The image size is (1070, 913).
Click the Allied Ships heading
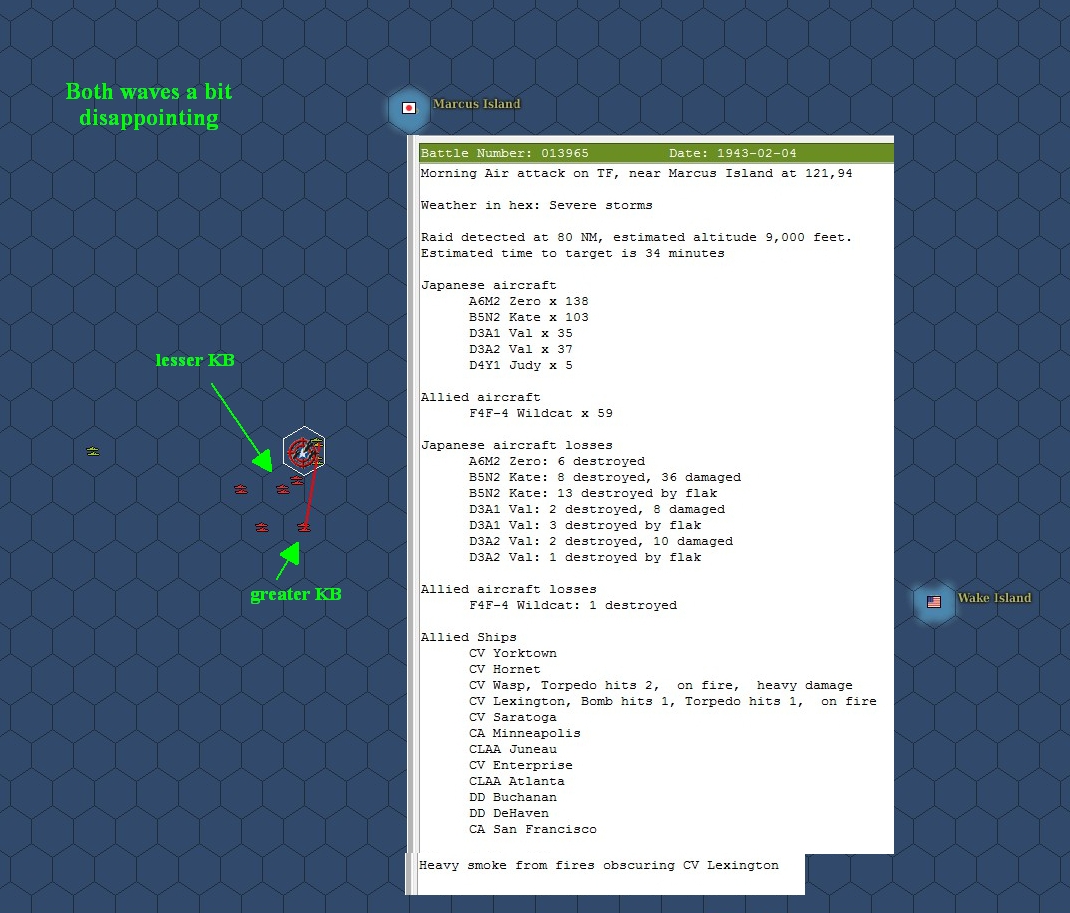coord(468,637)
